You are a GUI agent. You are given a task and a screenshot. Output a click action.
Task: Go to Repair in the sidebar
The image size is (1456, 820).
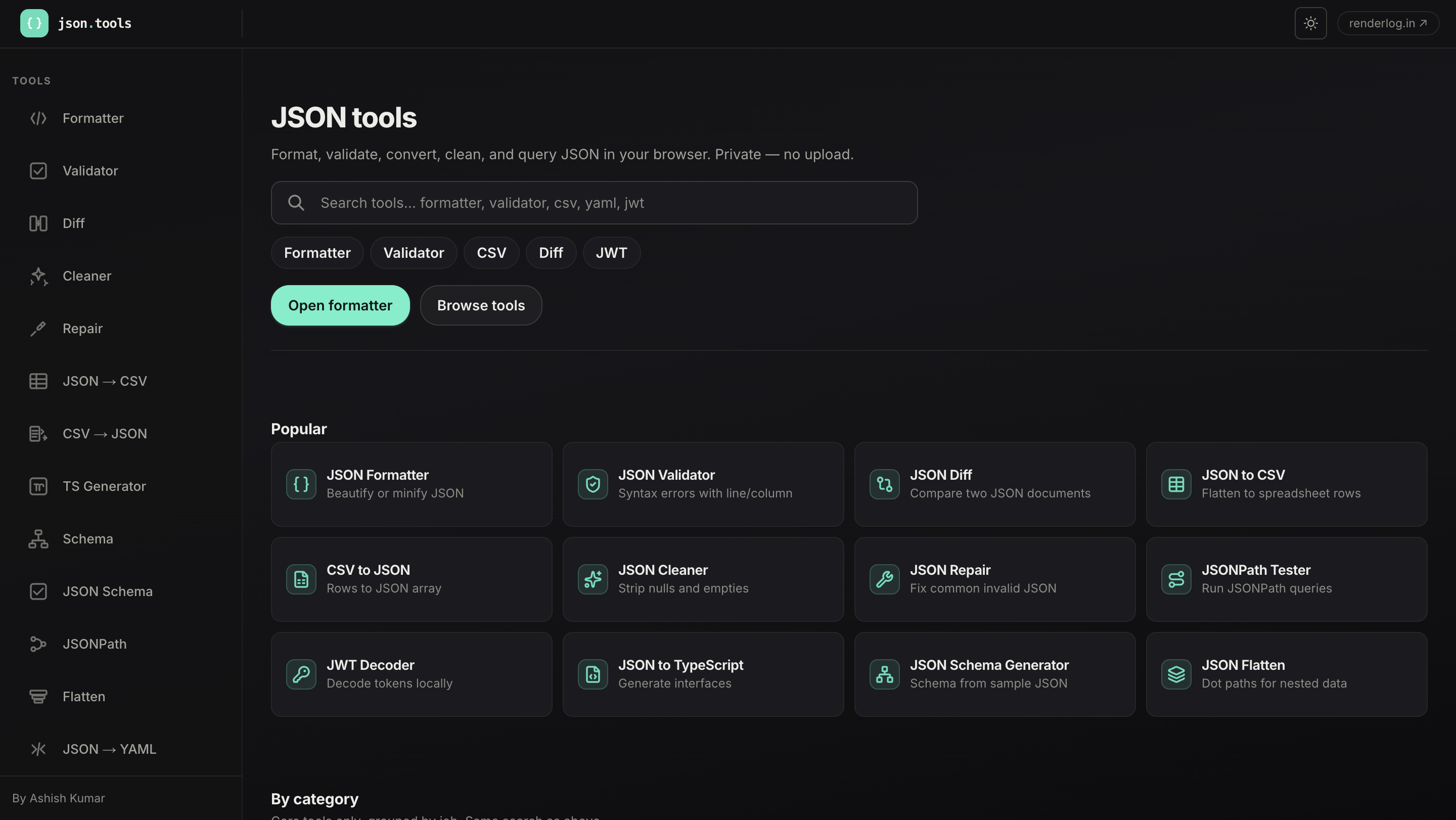pos(82,328)
